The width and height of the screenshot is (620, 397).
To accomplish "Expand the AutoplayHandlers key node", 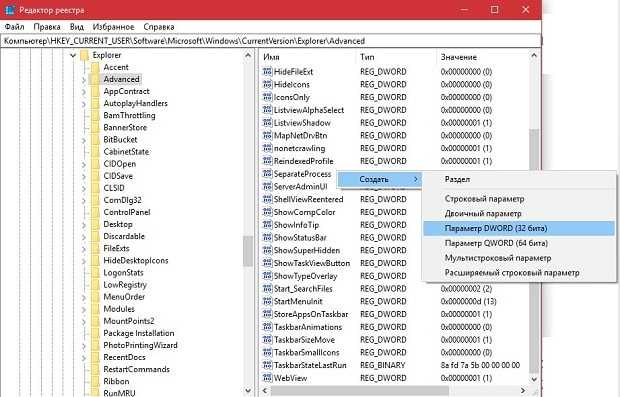I will coord(83,104).
